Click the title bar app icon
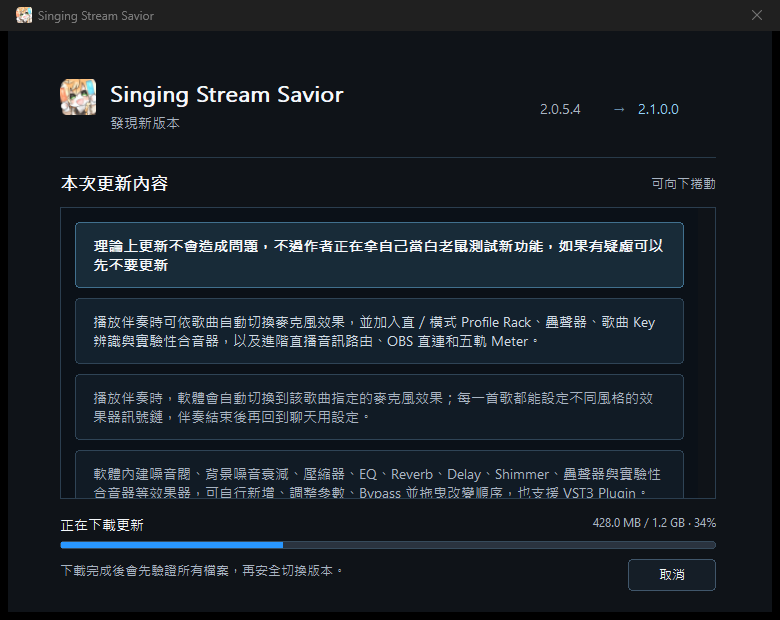Viewport: 780px width, 620px height. click(24, 15)
